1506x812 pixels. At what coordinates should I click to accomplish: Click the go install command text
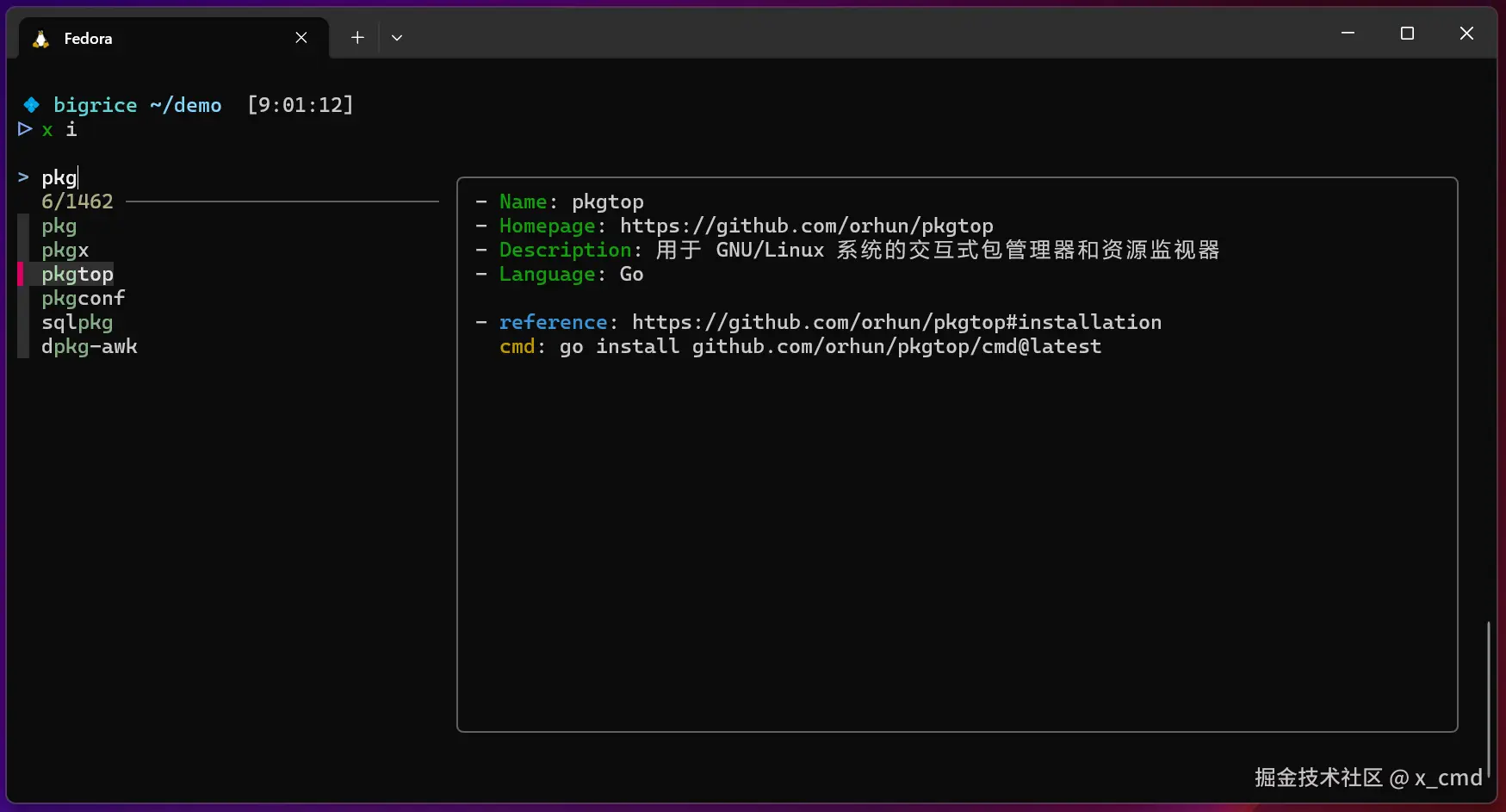click(x=831, y=346)
